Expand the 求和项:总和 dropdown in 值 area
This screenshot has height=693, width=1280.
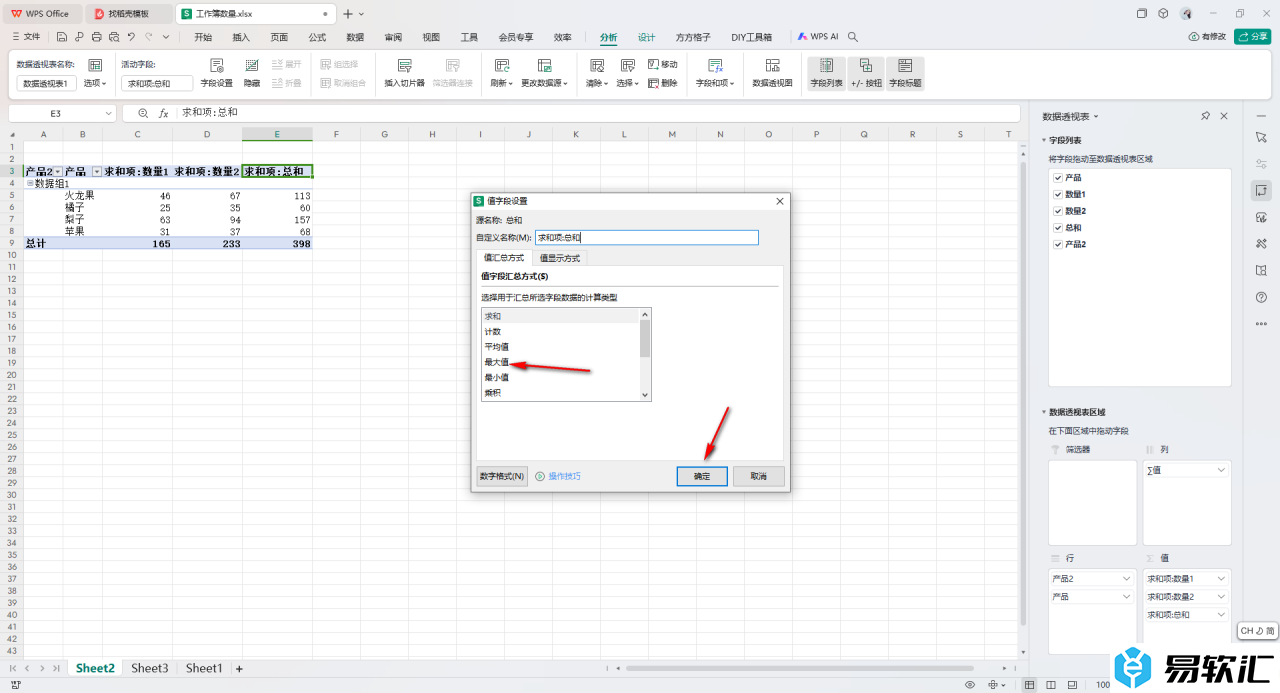tap(1221, 614)
